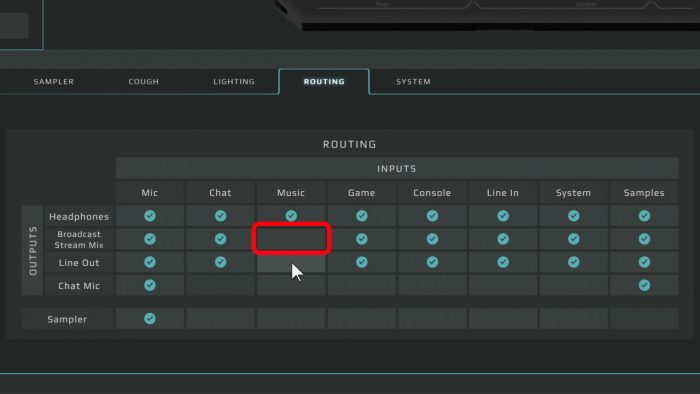
Task: Uncheck Chat routing to Line Out
Action: tap(221, 262)
